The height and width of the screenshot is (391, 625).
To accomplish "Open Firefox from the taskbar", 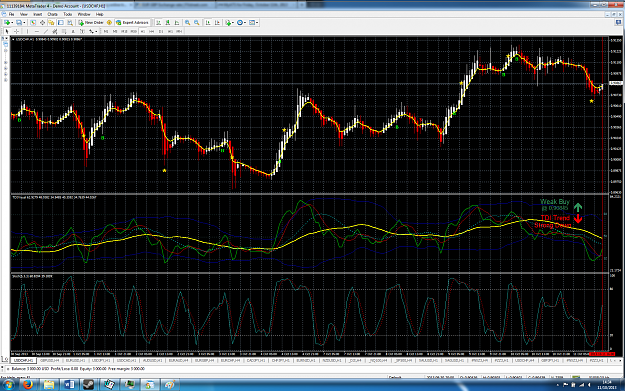I will click(28, 385).
